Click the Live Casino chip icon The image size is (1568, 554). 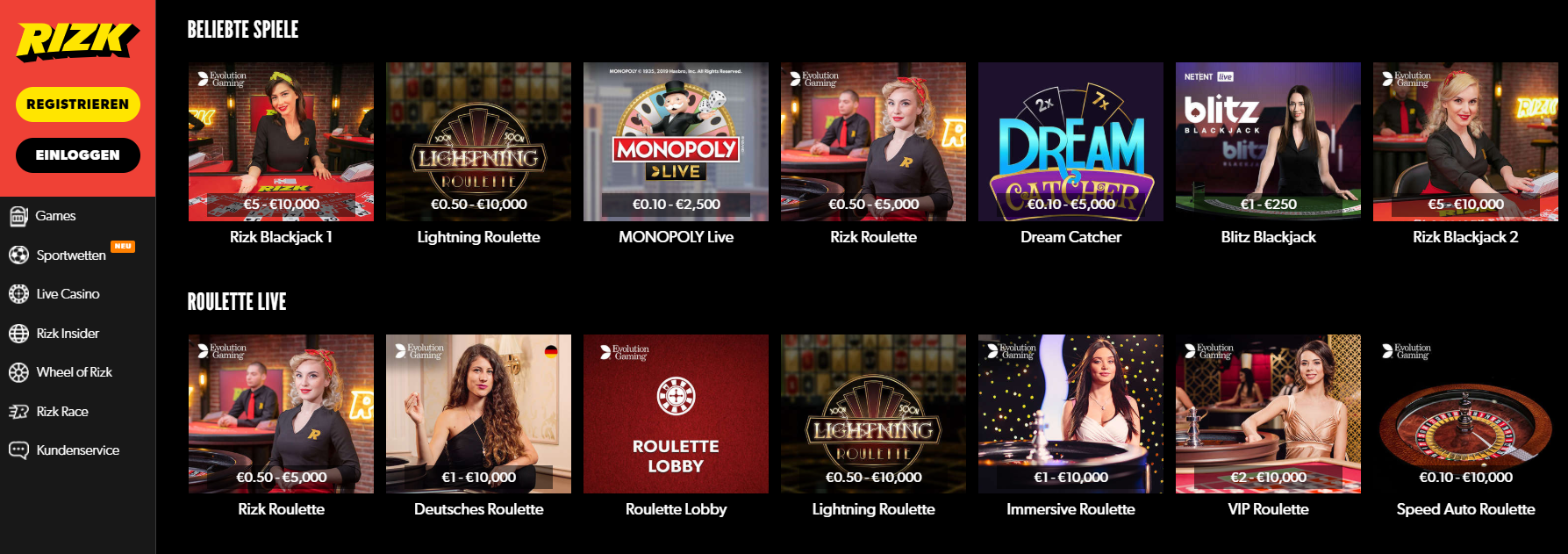pyautogui.click(x=18, y=294)
